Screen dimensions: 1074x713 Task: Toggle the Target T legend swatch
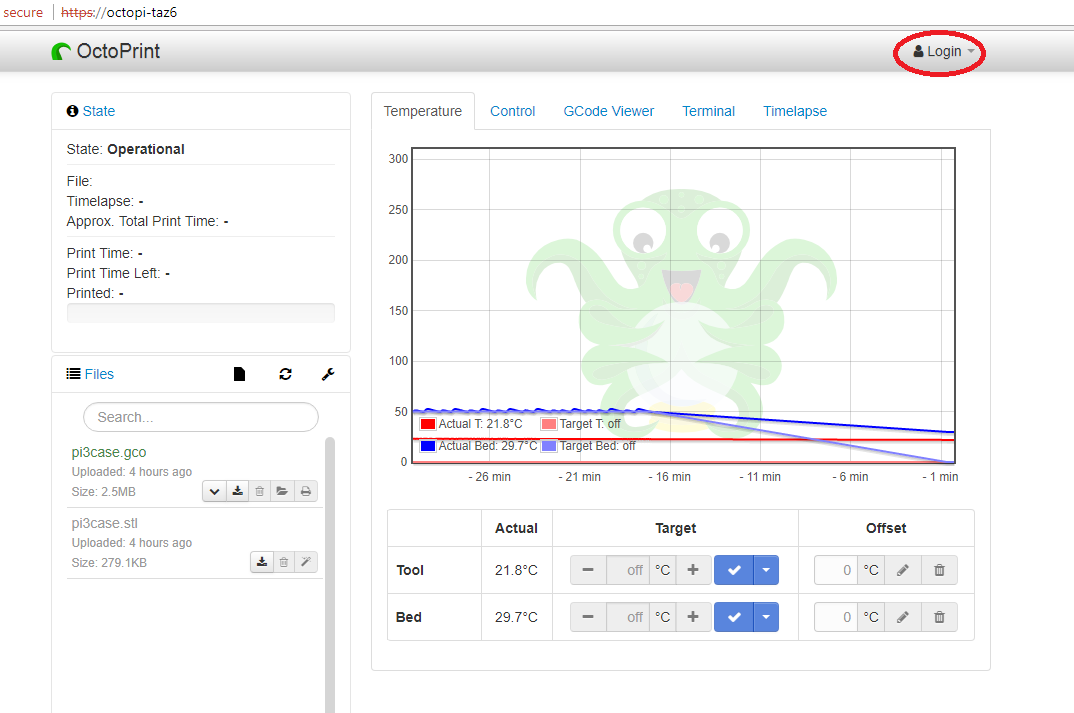coord(549,424)
